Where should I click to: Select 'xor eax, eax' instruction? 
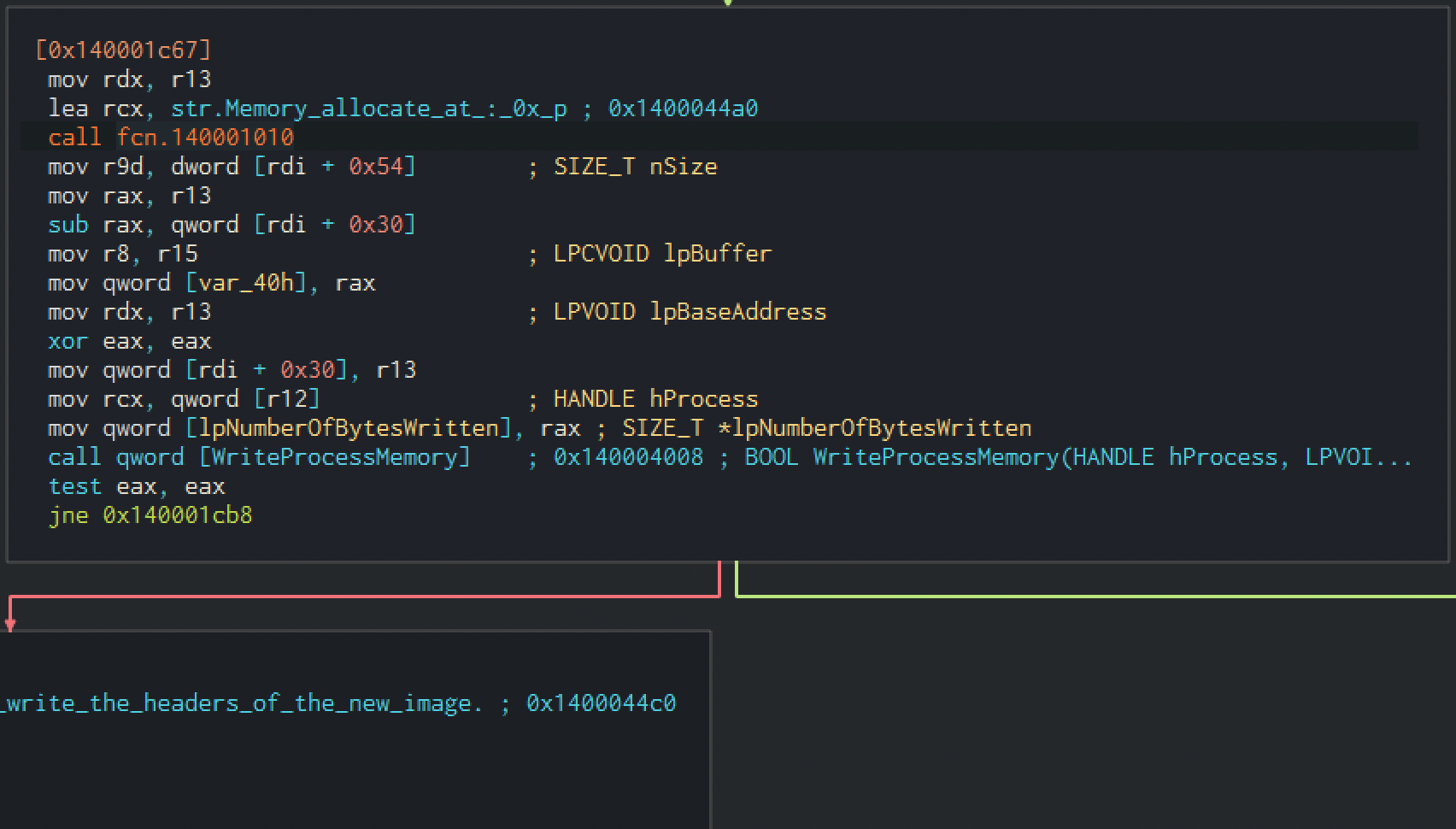coord(130,341)
